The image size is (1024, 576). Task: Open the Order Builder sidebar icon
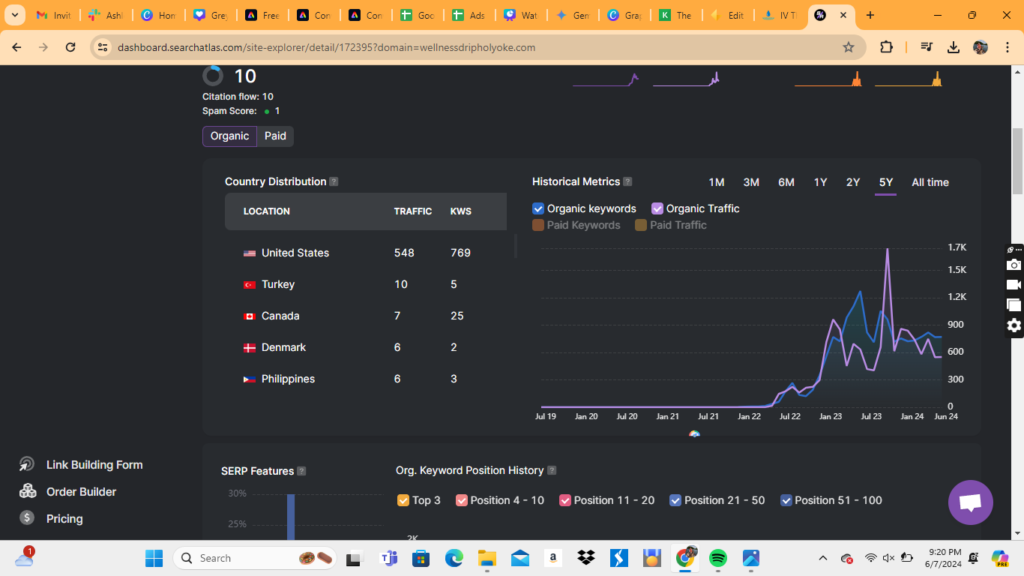pos(27,492)
